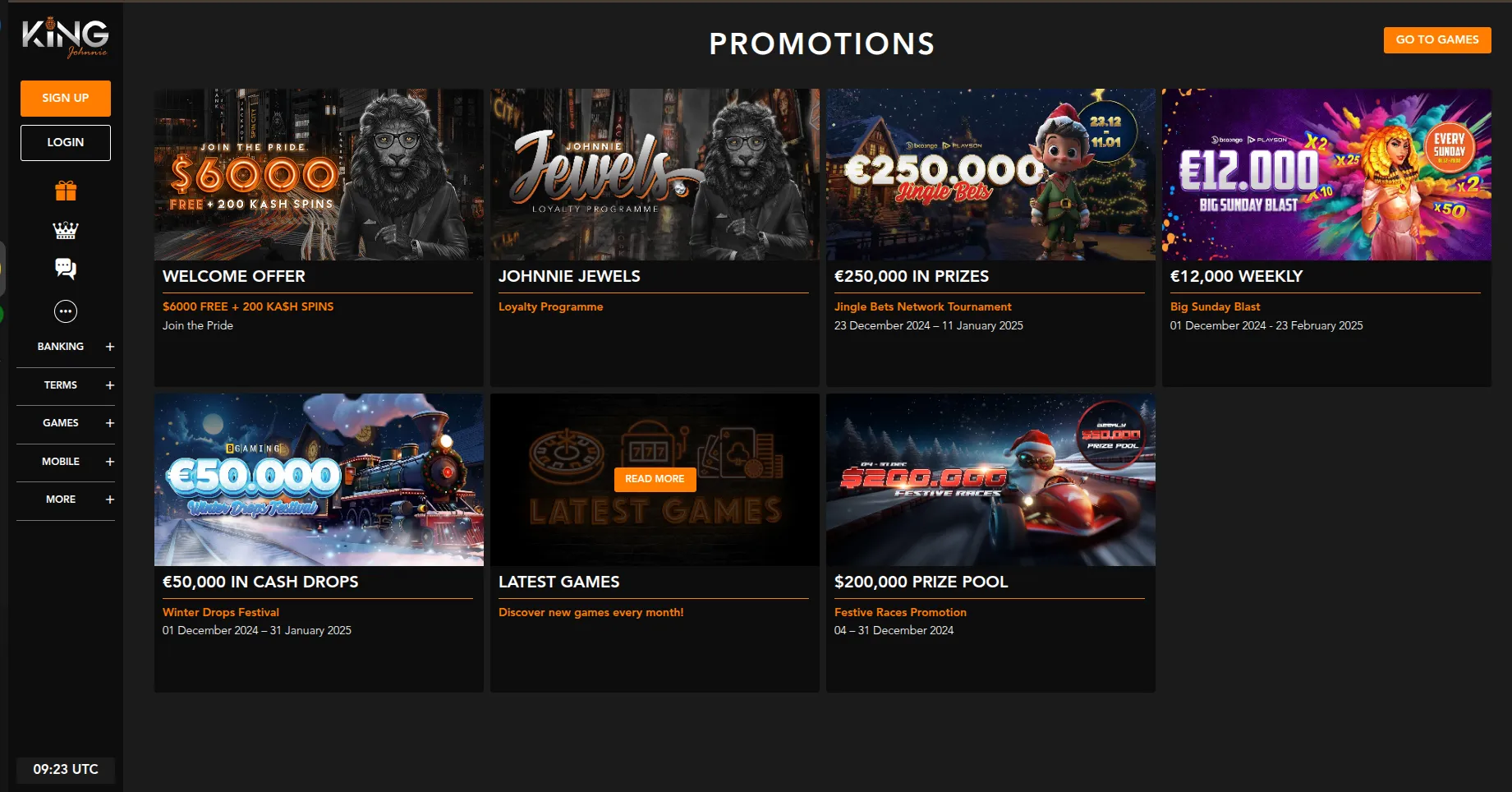Expand the Games section plus icon
The image size is (1512, 792).
[110, 423]
